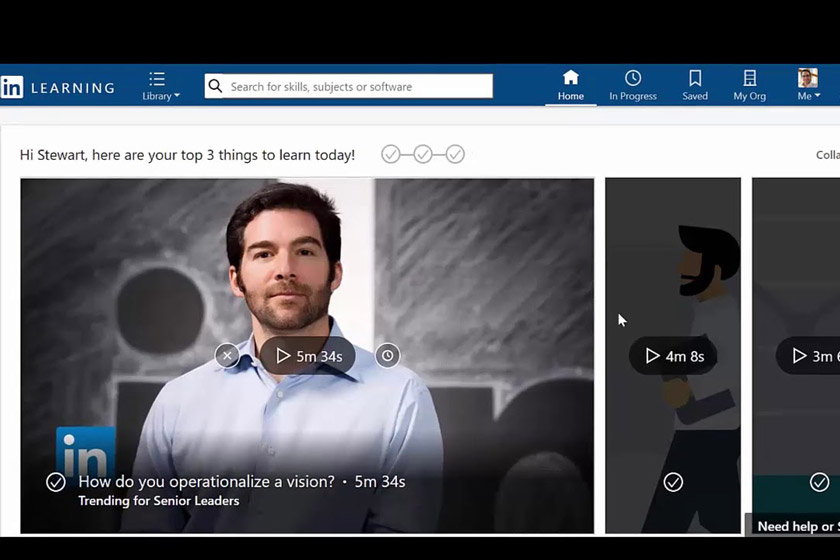
Task: Open the My Org icon
Action: (749, 85)
